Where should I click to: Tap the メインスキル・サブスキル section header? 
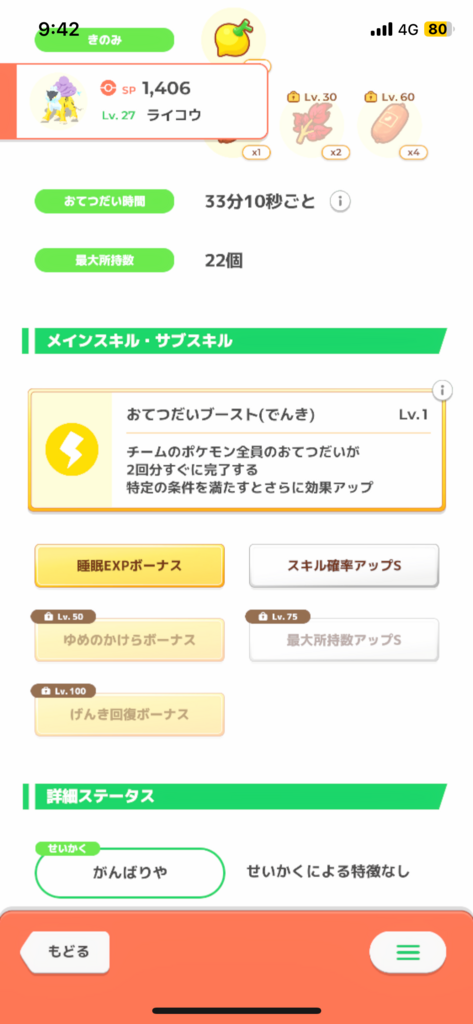[x=235, y=341]
